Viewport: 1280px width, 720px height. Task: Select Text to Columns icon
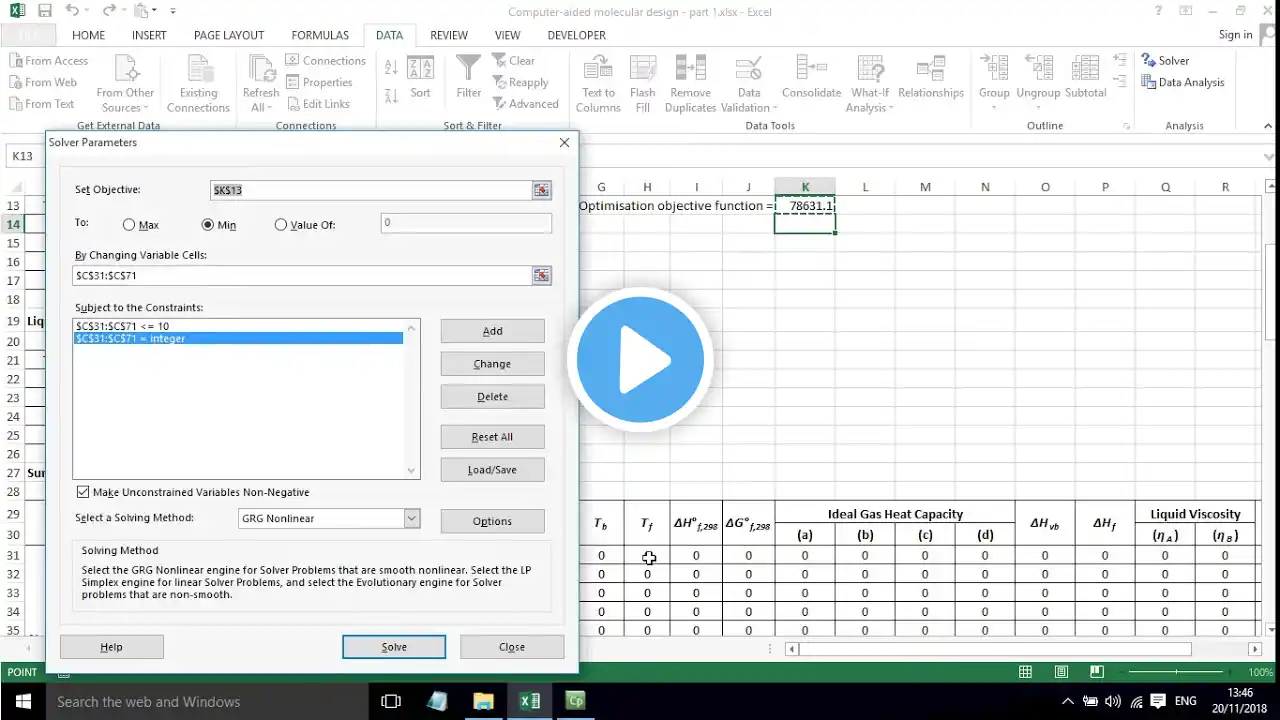(598, 69)
